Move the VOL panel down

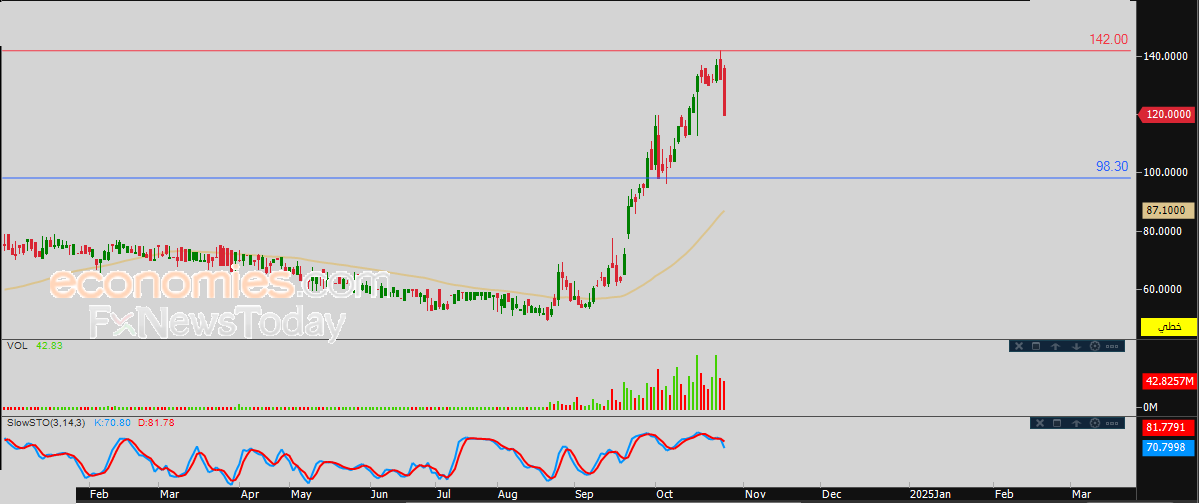[x=1075, y=346]
